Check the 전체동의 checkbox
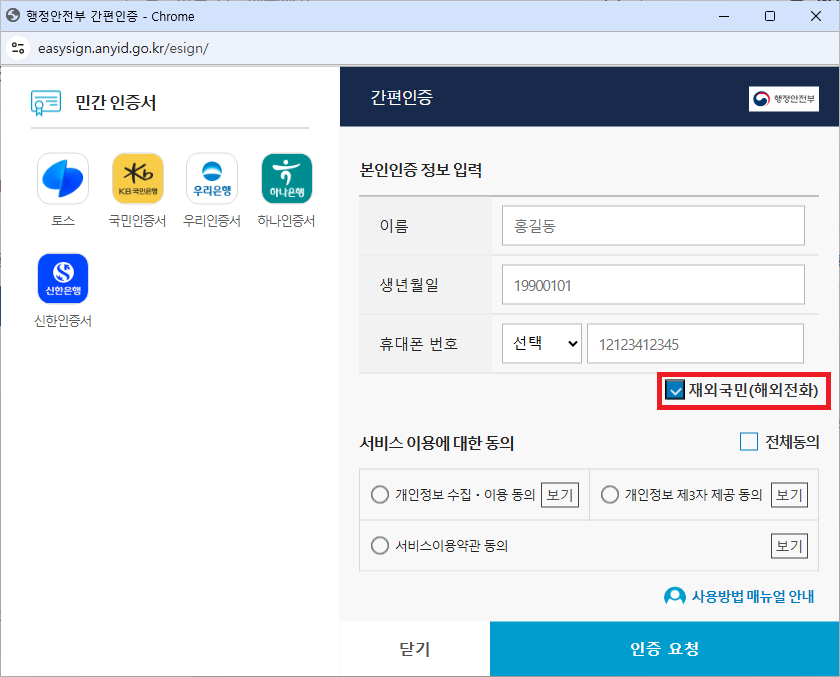The height and width of the screenshot is (677, 840). click(x=748, y=442)
